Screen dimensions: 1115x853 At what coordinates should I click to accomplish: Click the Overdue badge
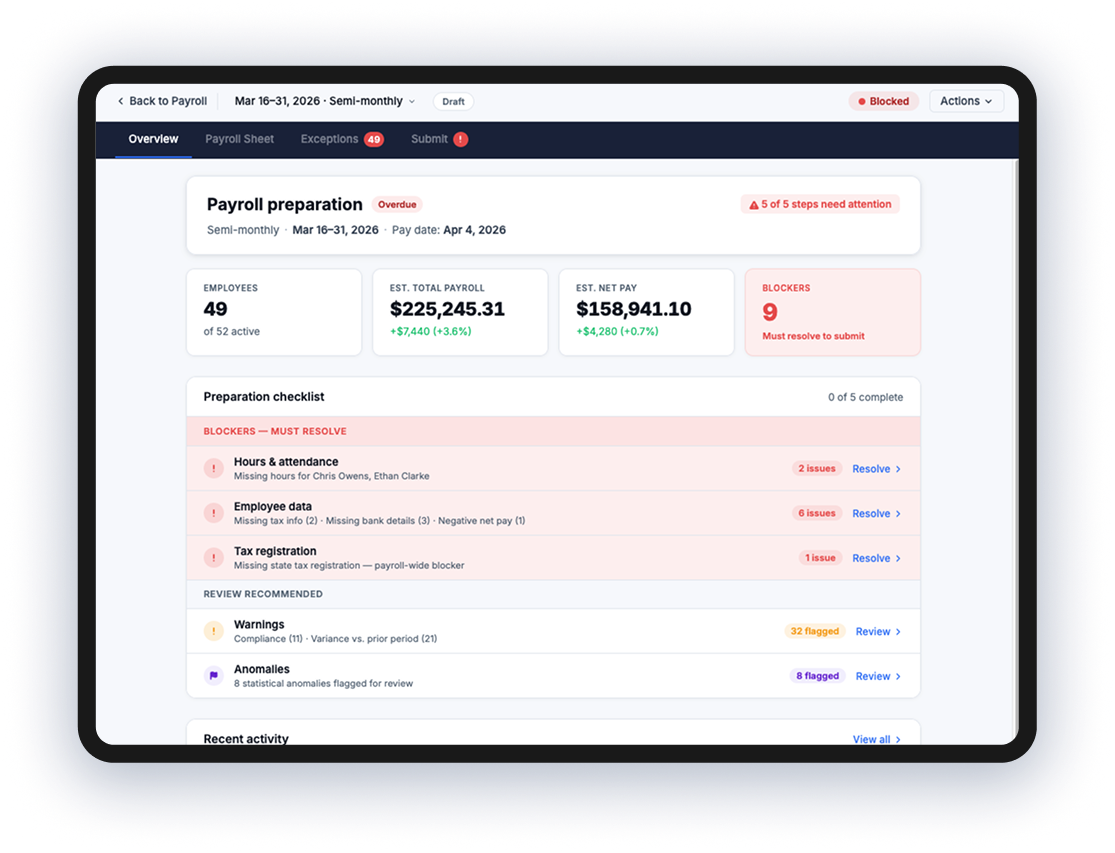tap(397, 205)
